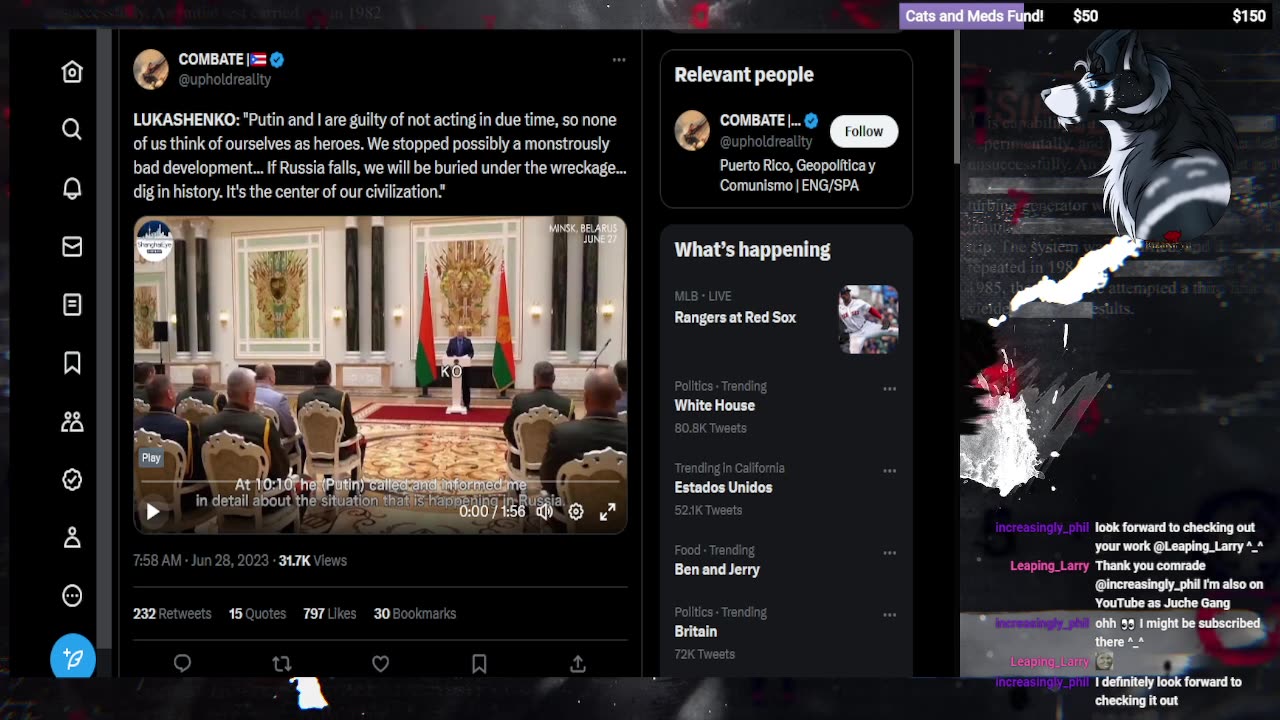
Task: View the 797 Likes list
Action: [329, 614]
